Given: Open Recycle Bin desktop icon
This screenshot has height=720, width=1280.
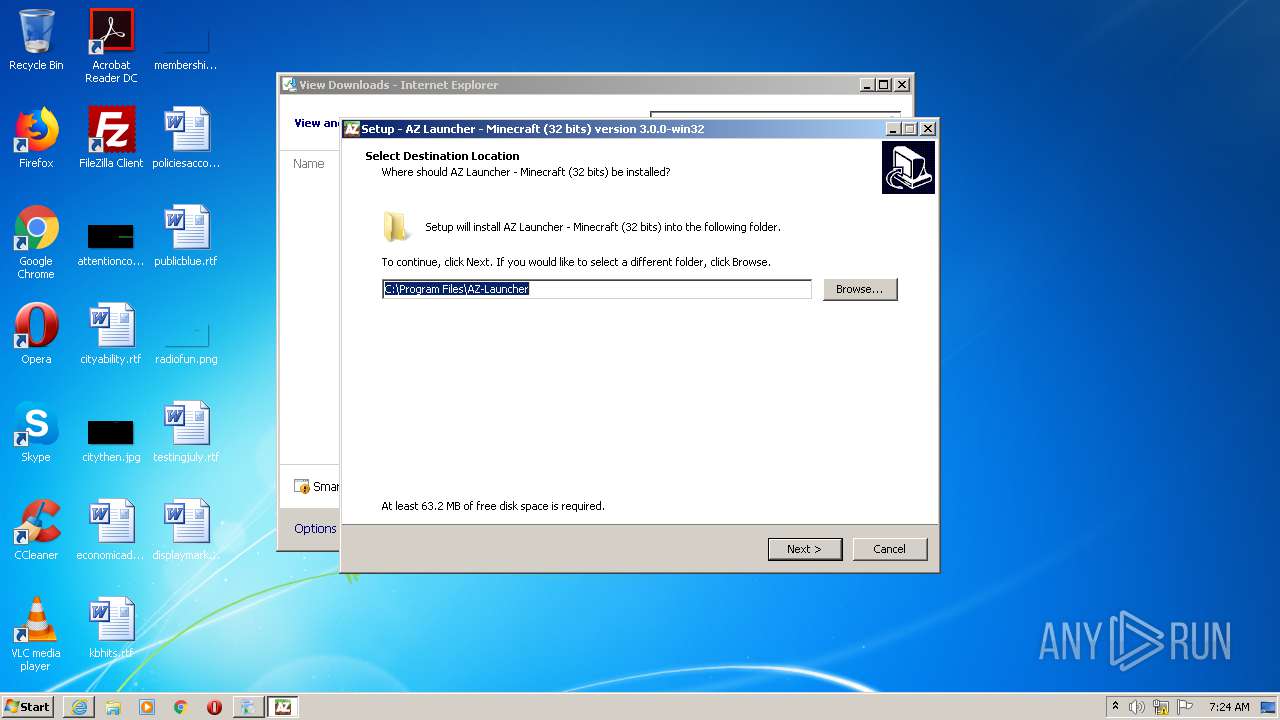Looking at the screenshot, I should tap(36, 40).
